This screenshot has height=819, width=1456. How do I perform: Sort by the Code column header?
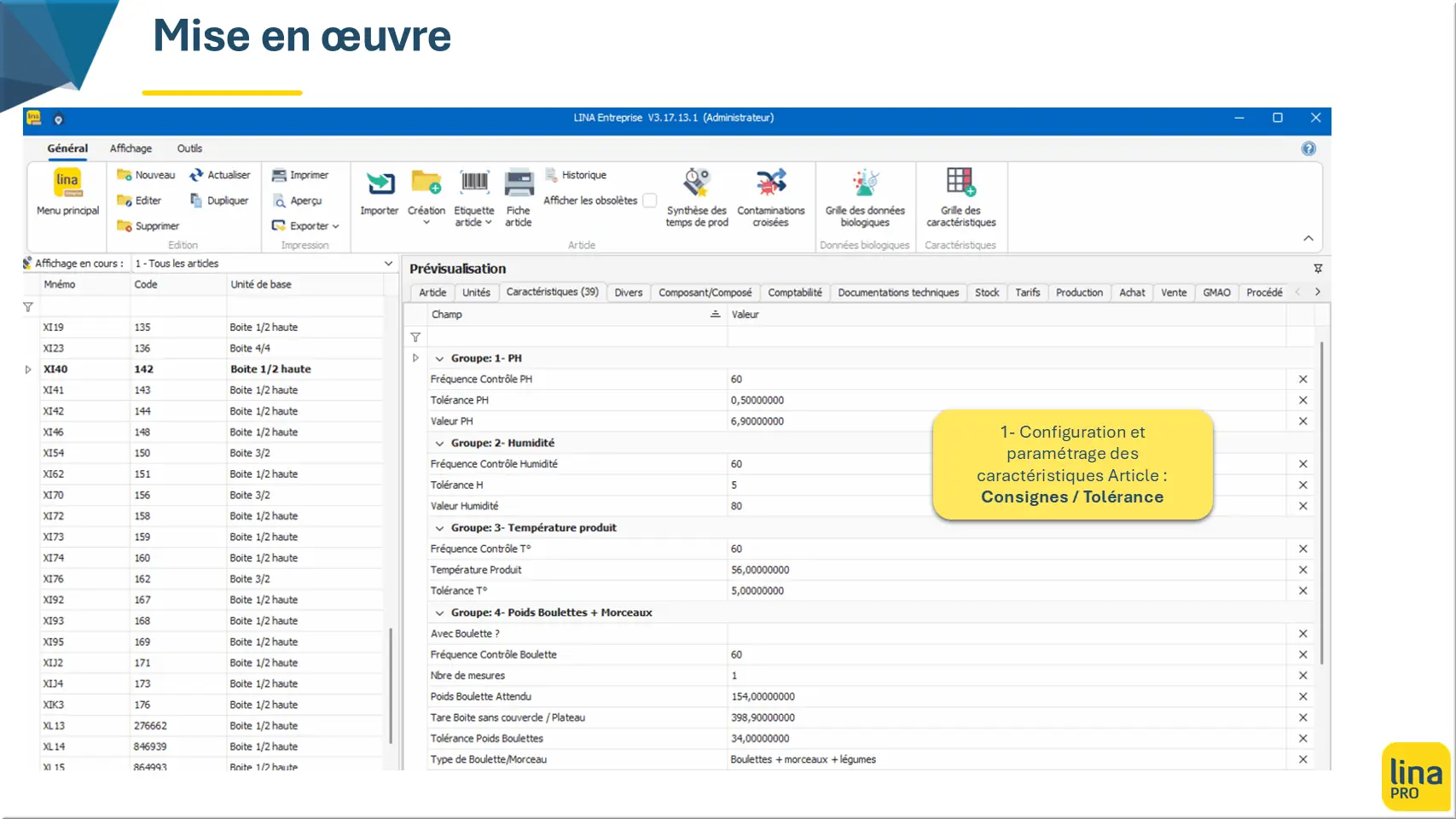(x=177, y=285)
